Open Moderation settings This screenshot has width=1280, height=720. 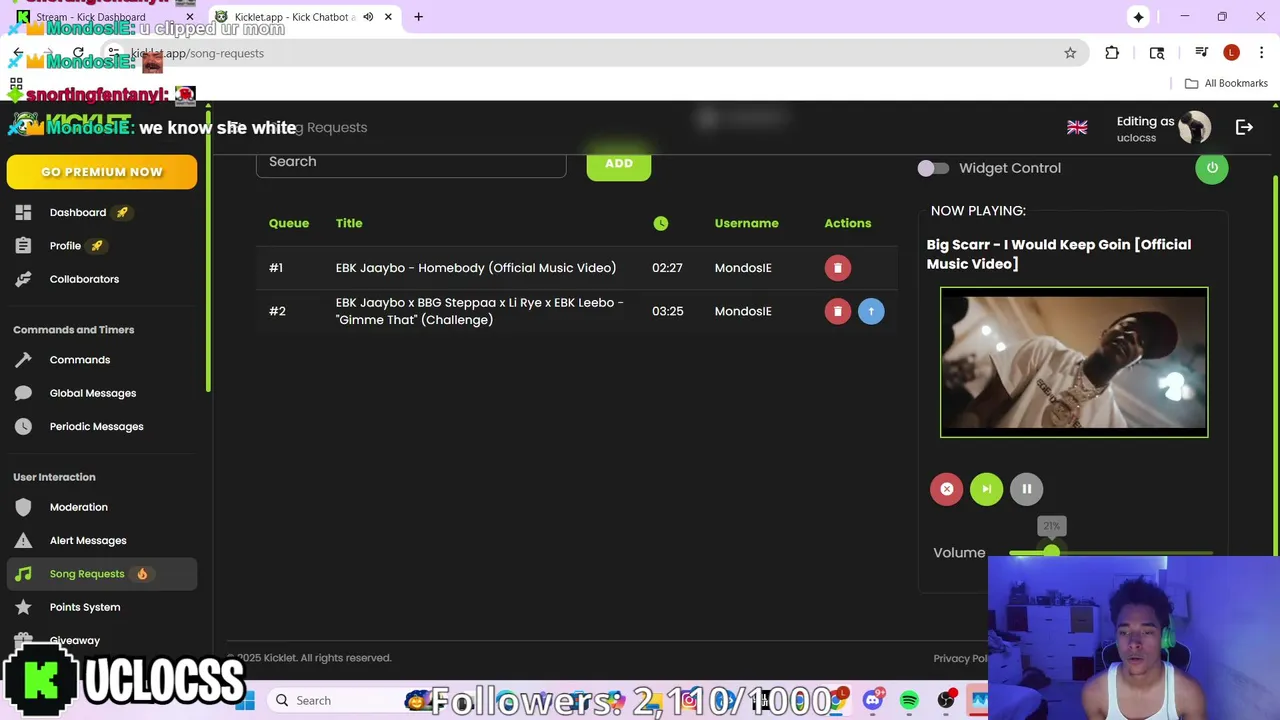point(78,507)
